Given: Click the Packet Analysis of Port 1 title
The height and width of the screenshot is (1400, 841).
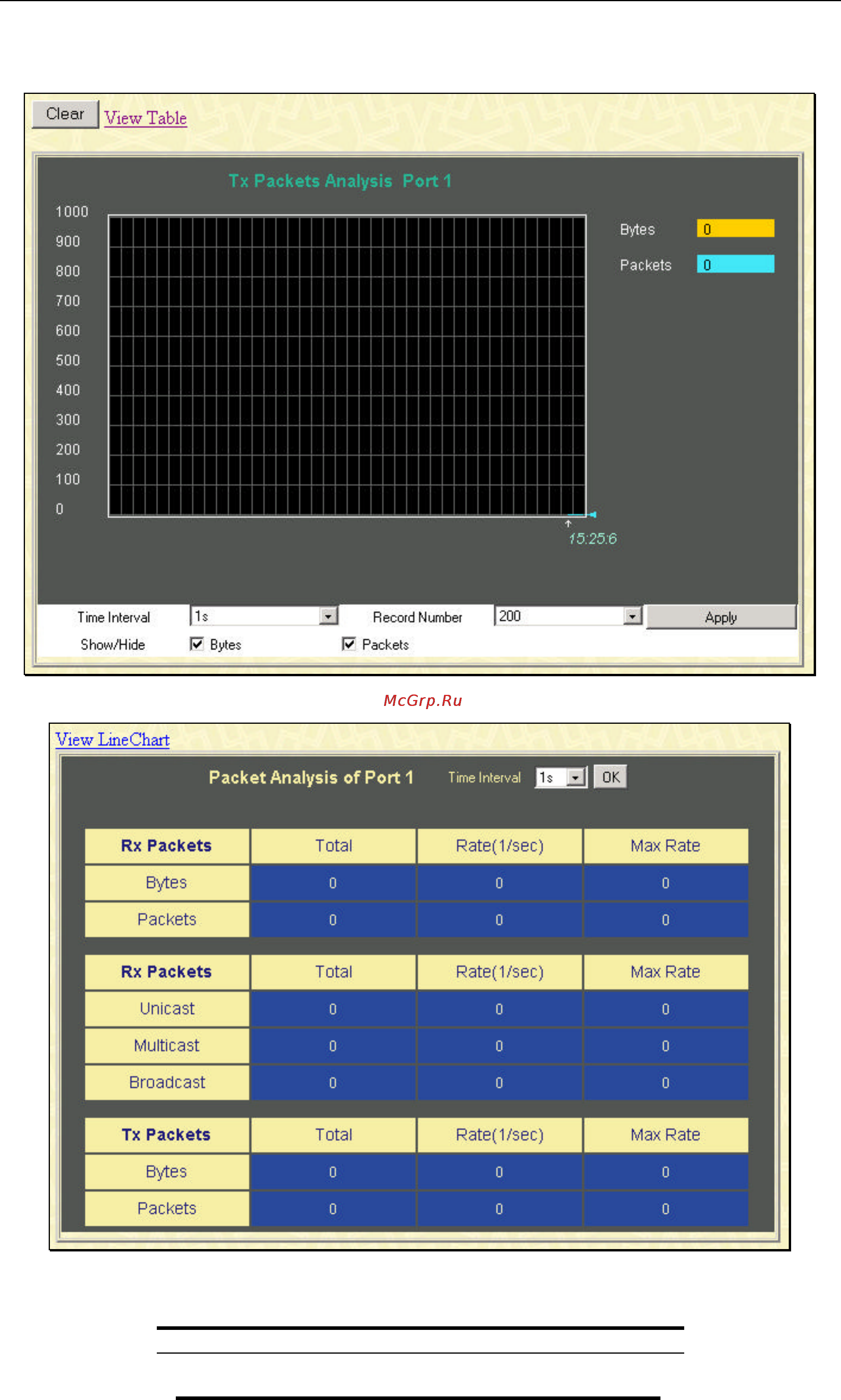Looking at the screenshot, I should pos(311,777).
